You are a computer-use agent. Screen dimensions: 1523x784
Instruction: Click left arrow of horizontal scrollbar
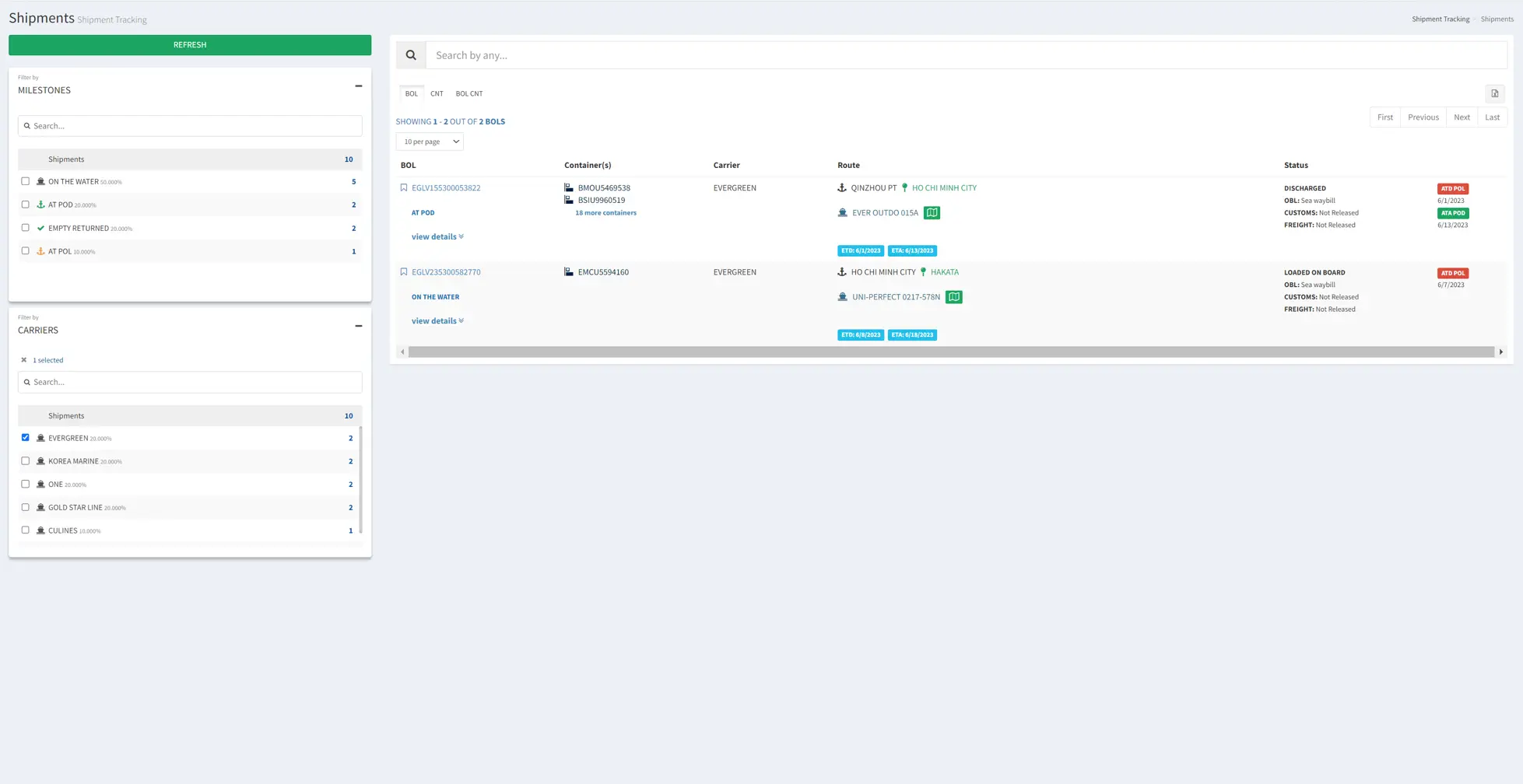pyautogui.click(x=402, y=352)
